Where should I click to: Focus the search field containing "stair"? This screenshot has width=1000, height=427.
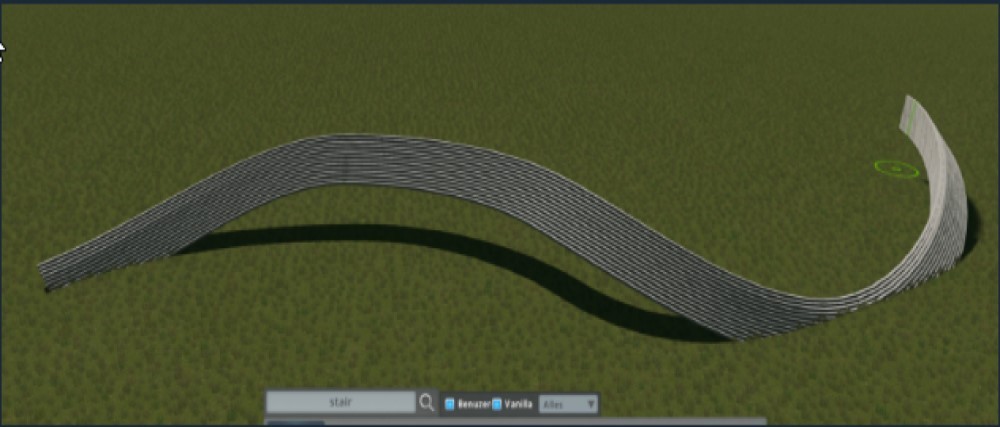[340, 403]
